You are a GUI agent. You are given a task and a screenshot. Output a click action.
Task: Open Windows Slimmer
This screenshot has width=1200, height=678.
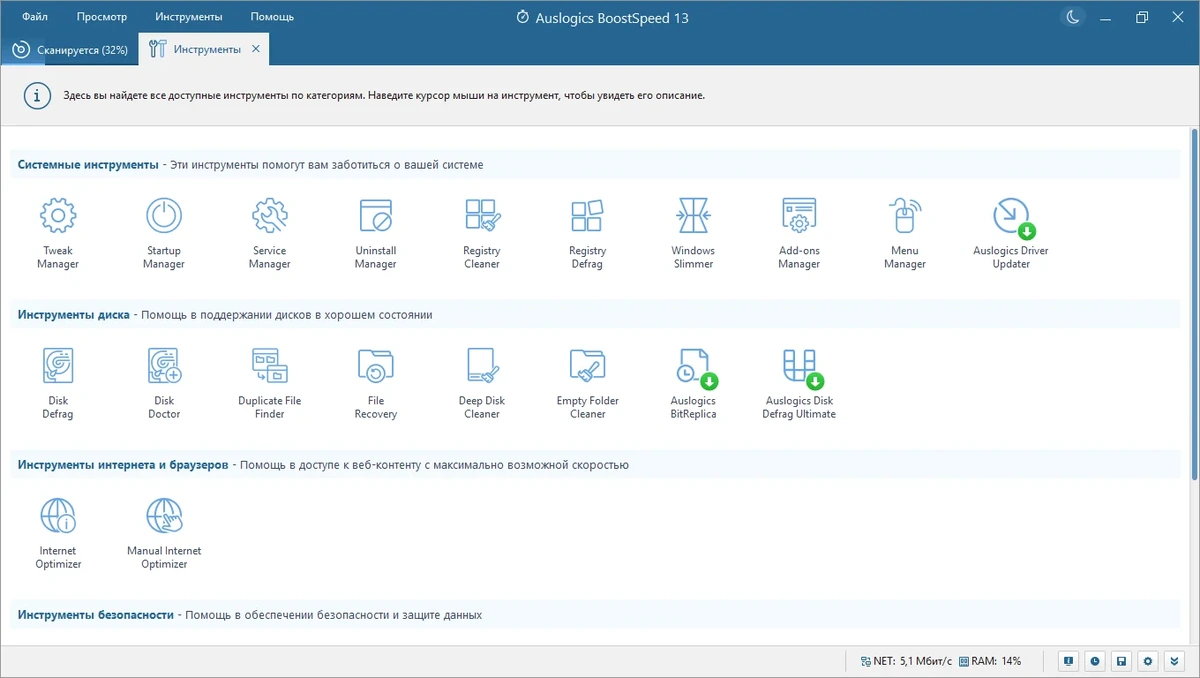693,232
